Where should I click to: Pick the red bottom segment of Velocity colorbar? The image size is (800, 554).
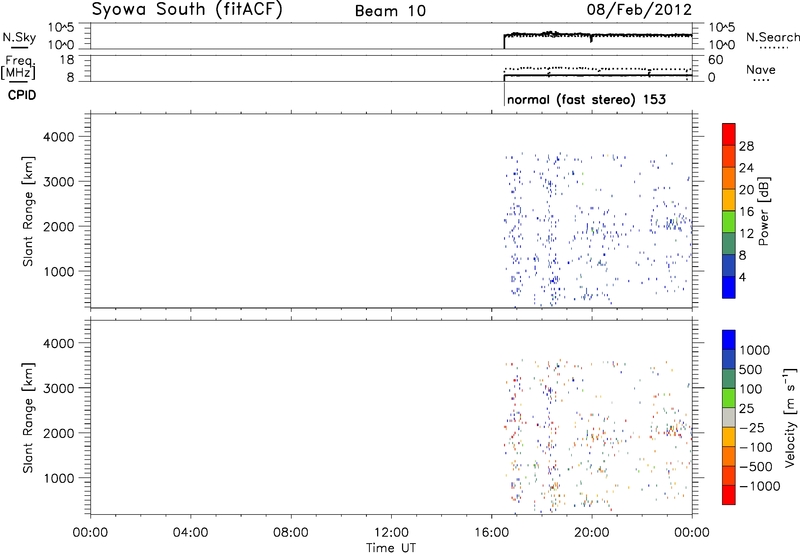(x=729, y=495)
